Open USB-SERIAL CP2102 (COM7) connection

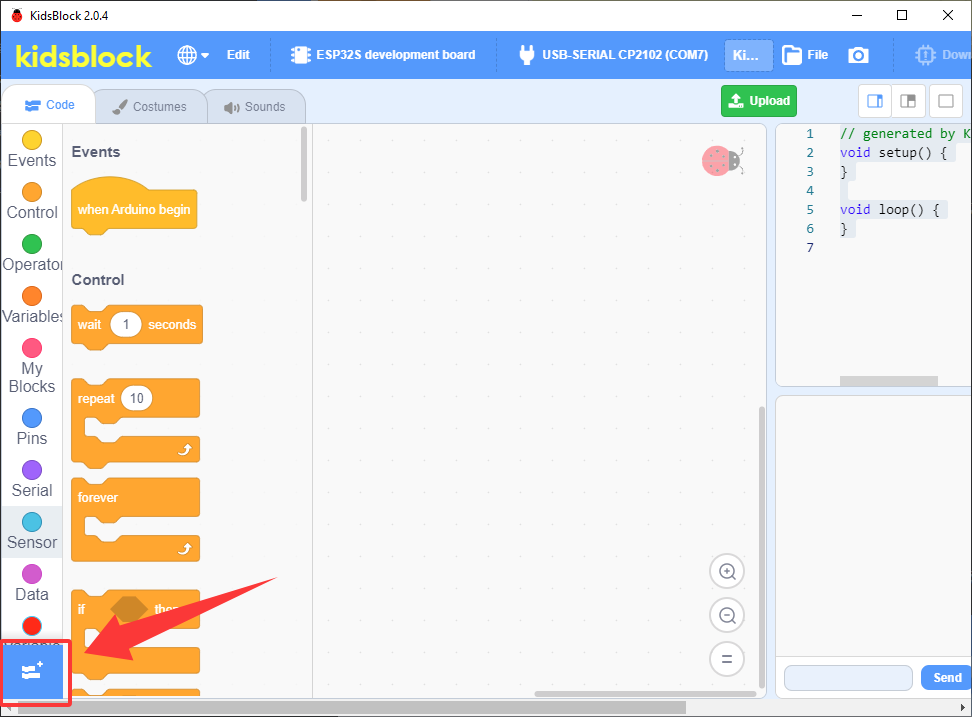pyautogui.click(x=614, y=55)
